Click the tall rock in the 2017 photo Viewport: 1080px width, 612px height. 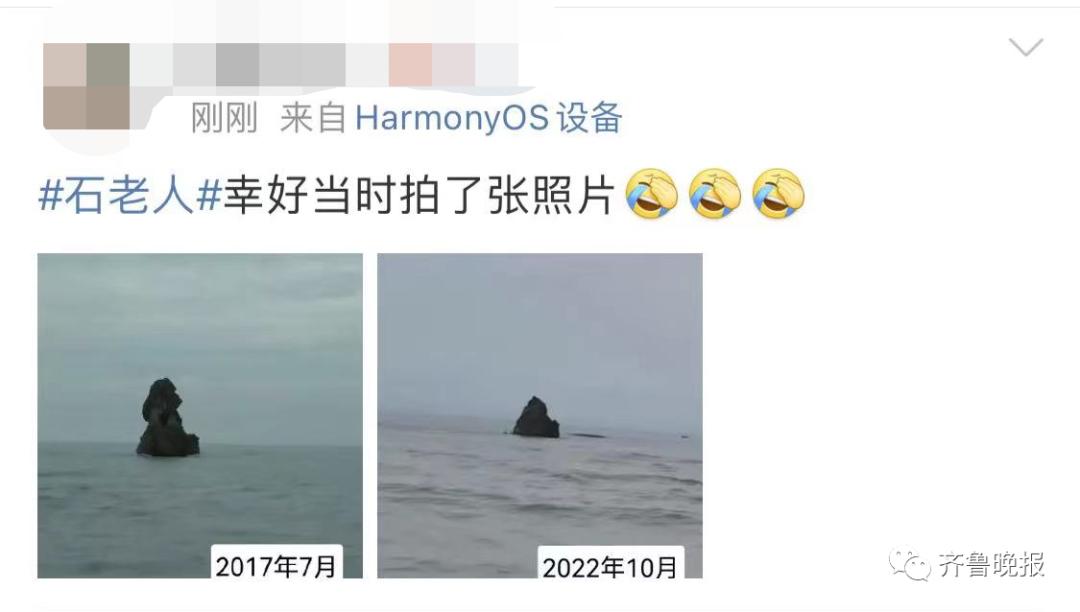(x=167, y=417)
